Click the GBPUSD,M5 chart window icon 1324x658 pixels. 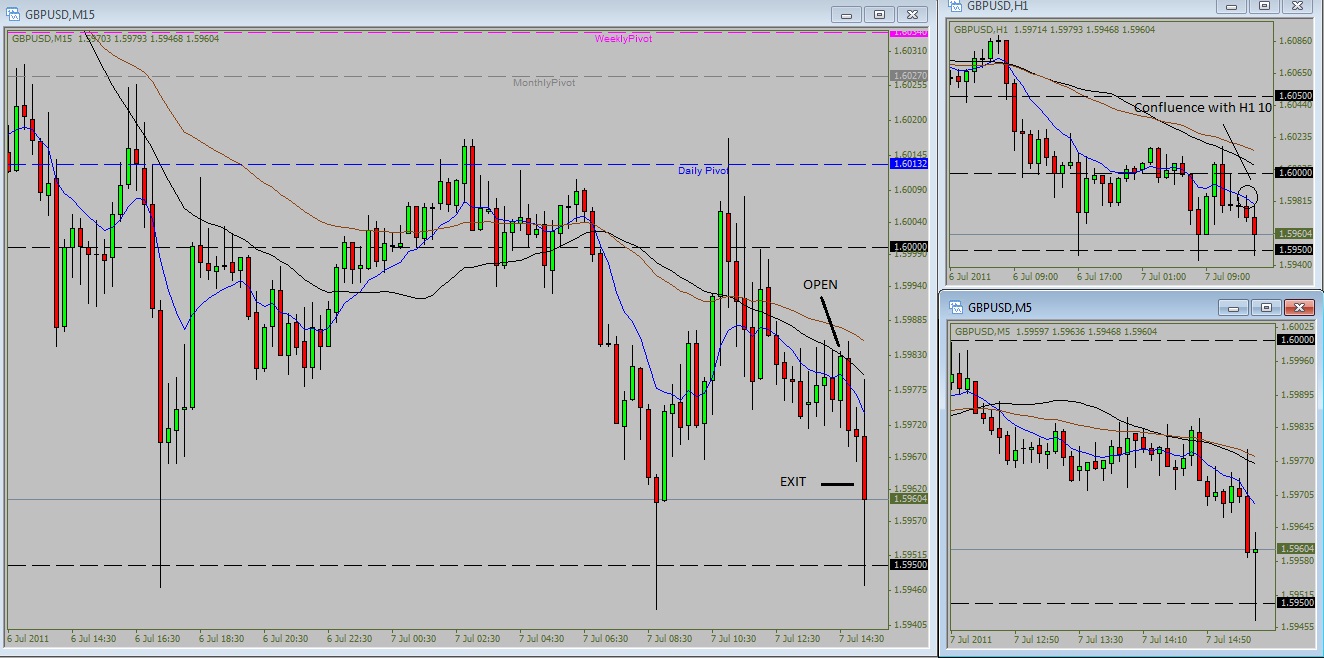(x=955, y=307)
